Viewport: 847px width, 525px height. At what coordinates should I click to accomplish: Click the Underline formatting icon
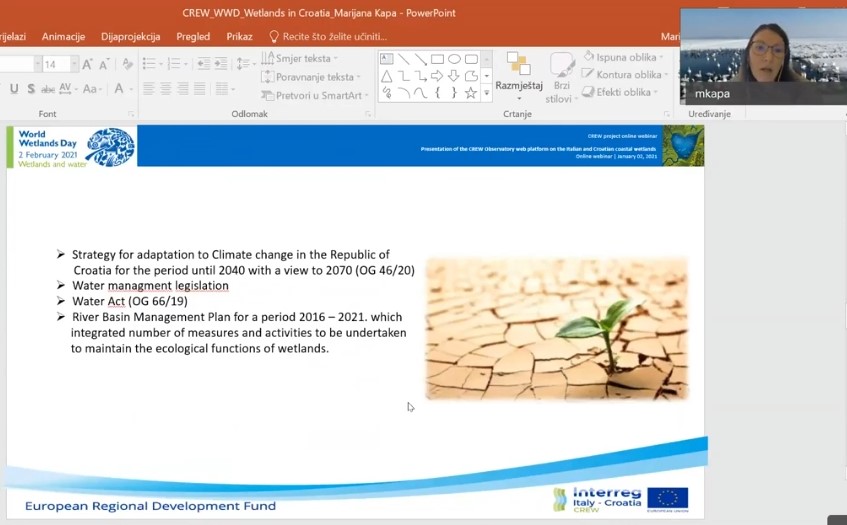[14, 89]
